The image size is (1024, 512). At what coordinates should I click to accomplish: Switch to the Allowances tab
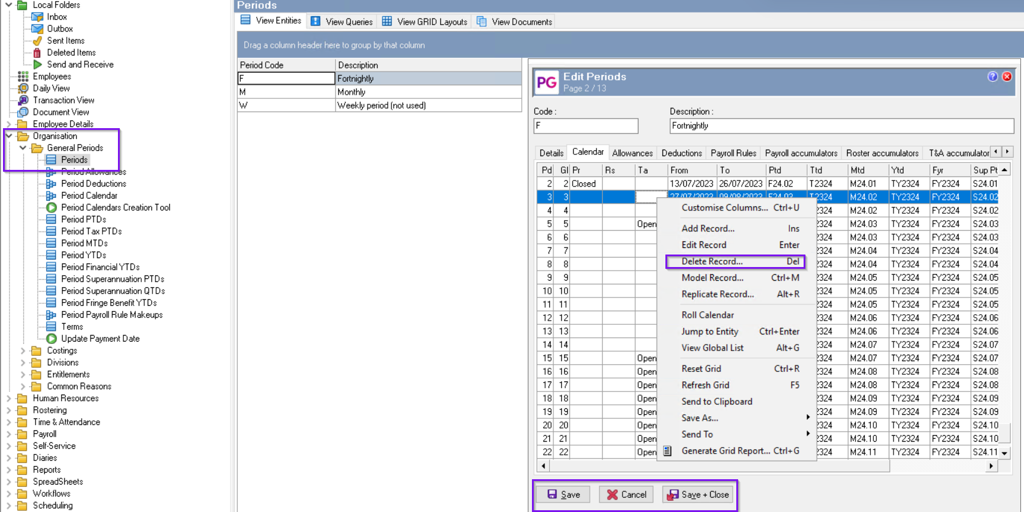tap(632, 153)
